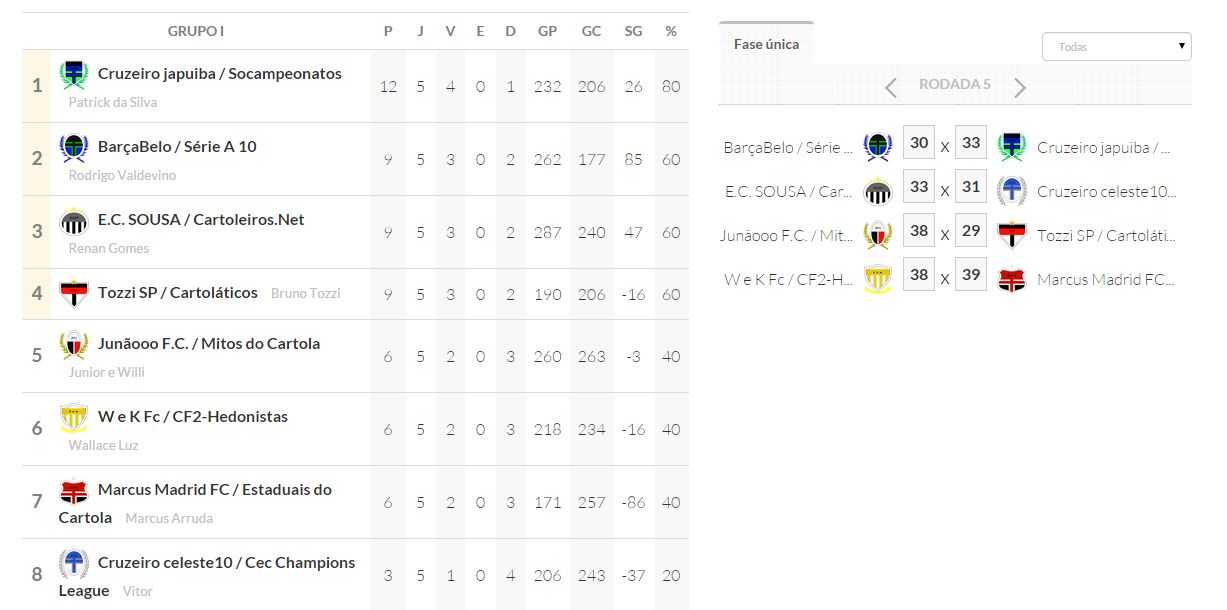Click Junãooo F.C. crest in standings table
The height and width of the screenshot is (610, 1227).
74,345
